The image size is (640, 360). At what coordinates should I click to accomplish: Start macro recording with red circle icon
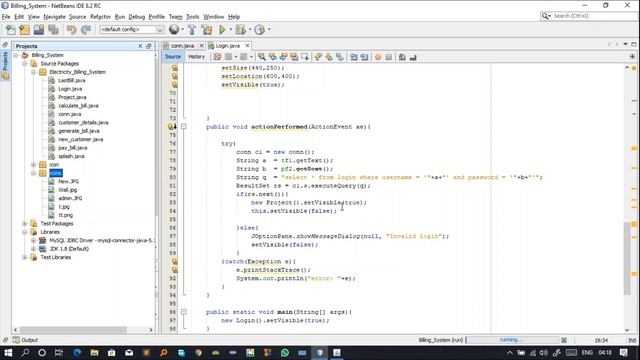click(x=378, y=57)
